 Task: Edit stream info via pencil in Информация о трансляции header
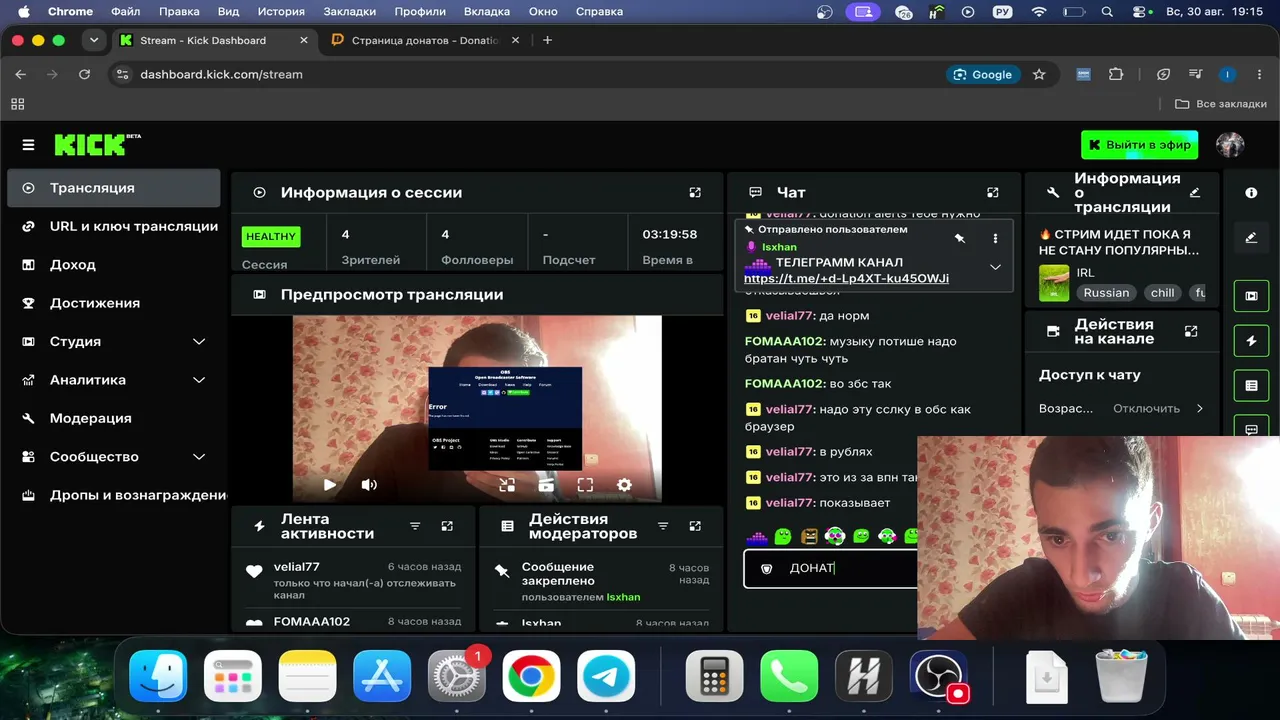coord(1195,192)
